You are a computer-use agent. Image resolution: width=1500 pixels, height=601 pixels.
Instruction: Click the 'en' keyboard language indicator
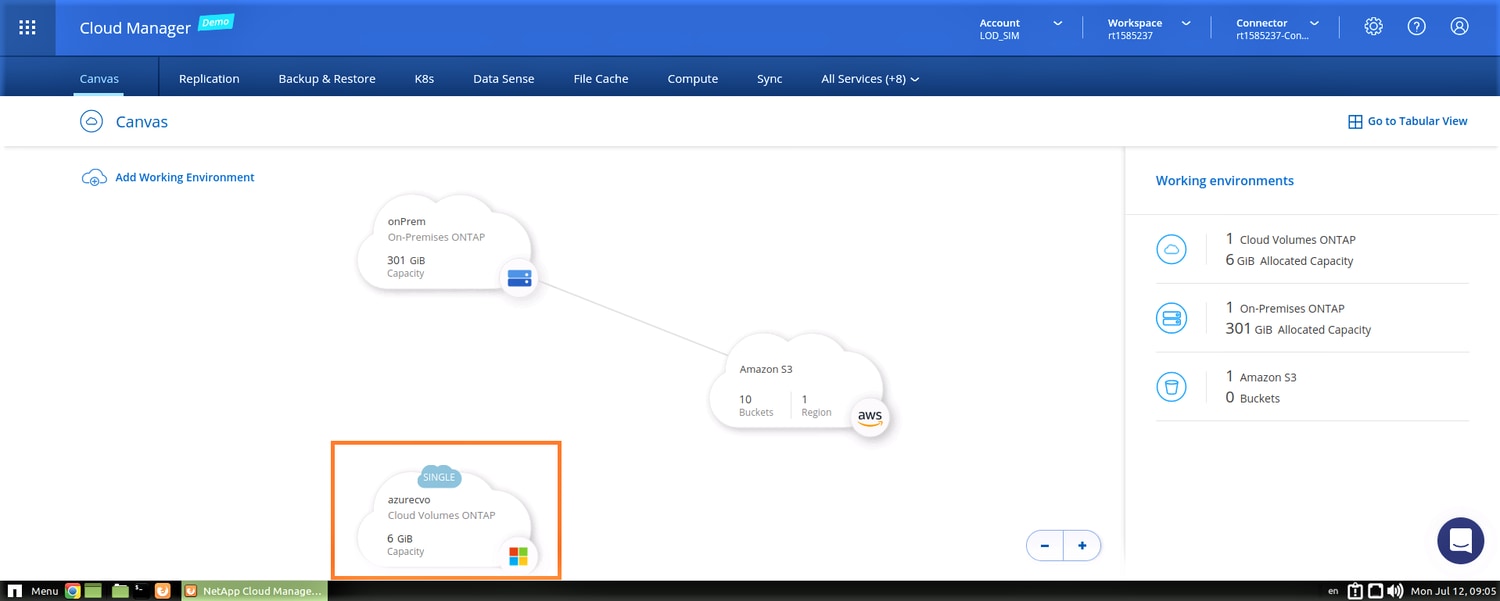coord(1333,591)
